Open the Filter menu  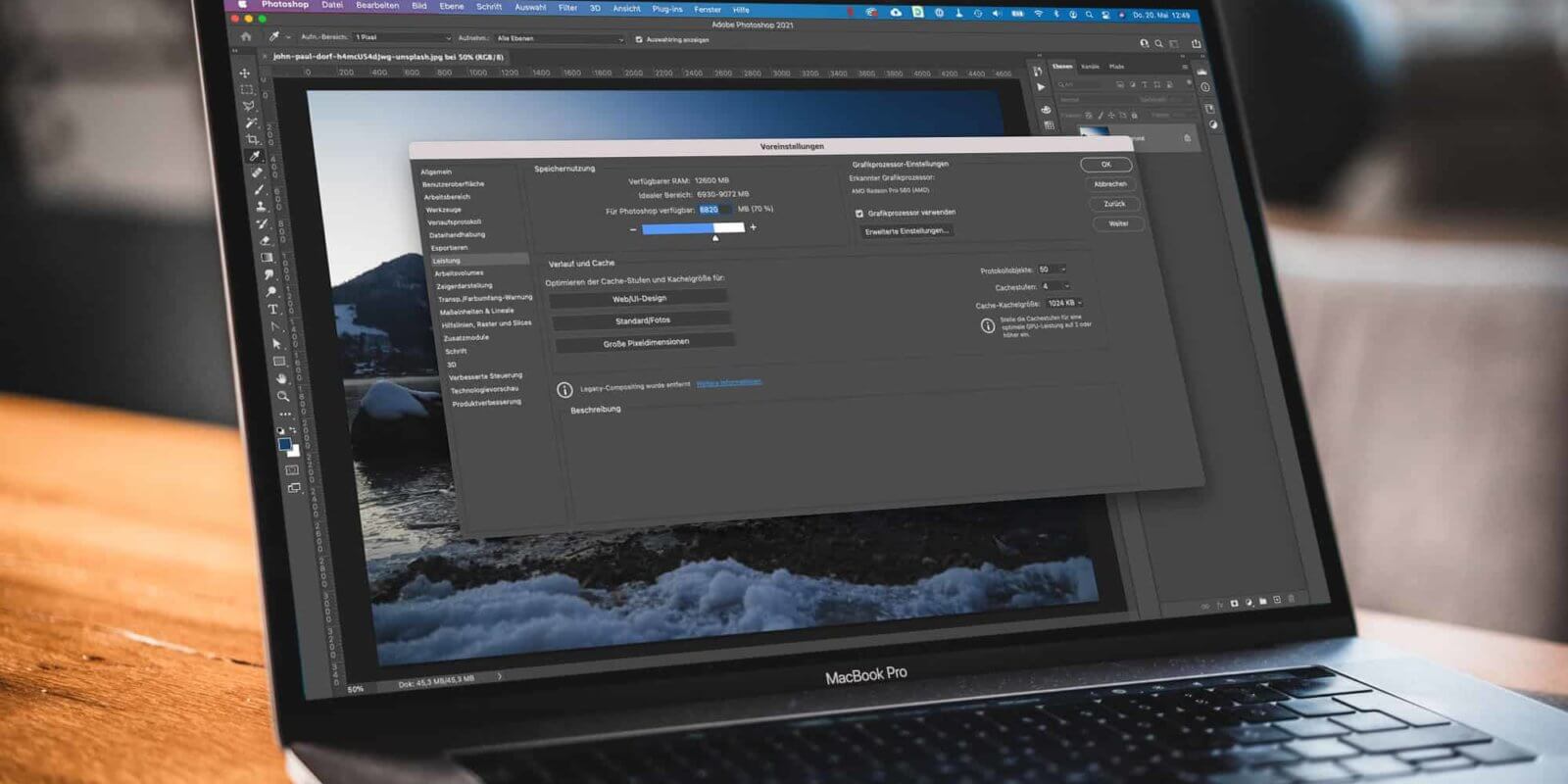568,7
